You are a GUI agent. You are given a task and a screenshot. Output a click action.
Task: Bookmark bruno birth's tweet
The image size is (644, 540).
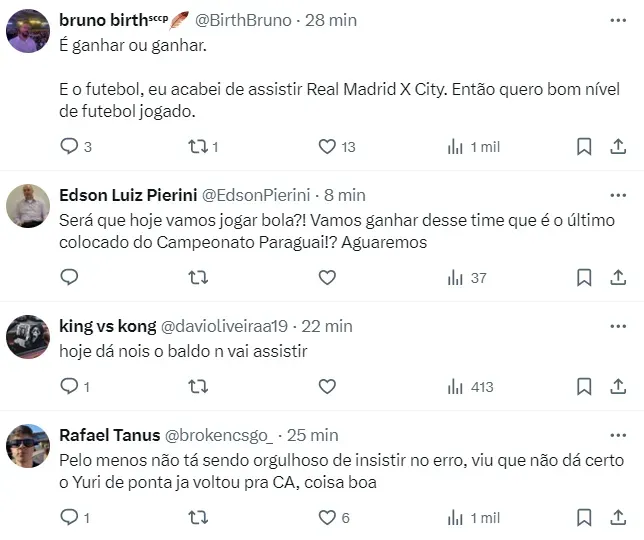(x=584, y=147)
